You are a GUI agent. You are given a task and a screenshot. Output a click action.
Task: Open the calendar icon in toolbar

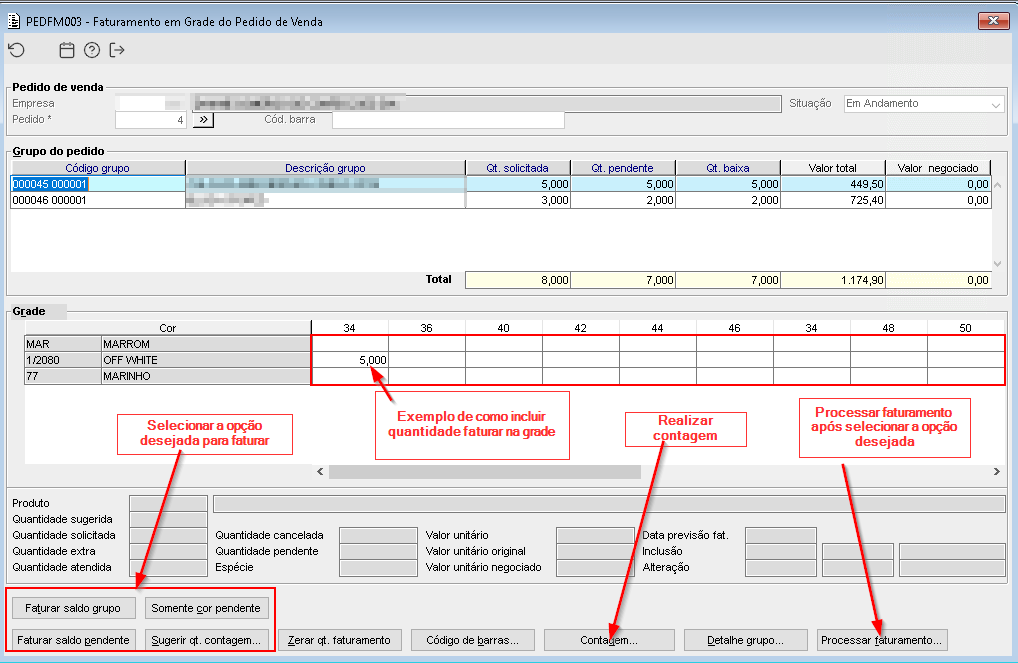point(66,50)
